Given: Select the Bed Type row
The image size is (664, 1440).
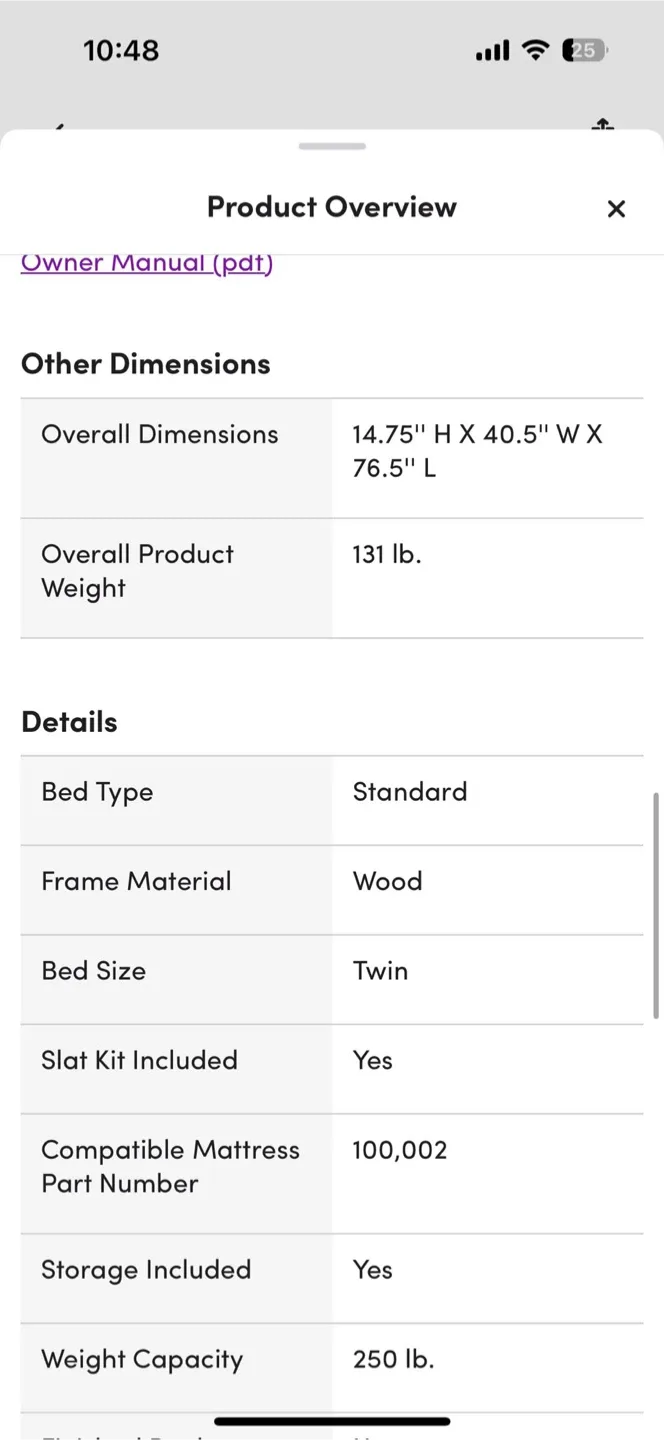Looking at the screenshot, I should click(x=331, y=791).
